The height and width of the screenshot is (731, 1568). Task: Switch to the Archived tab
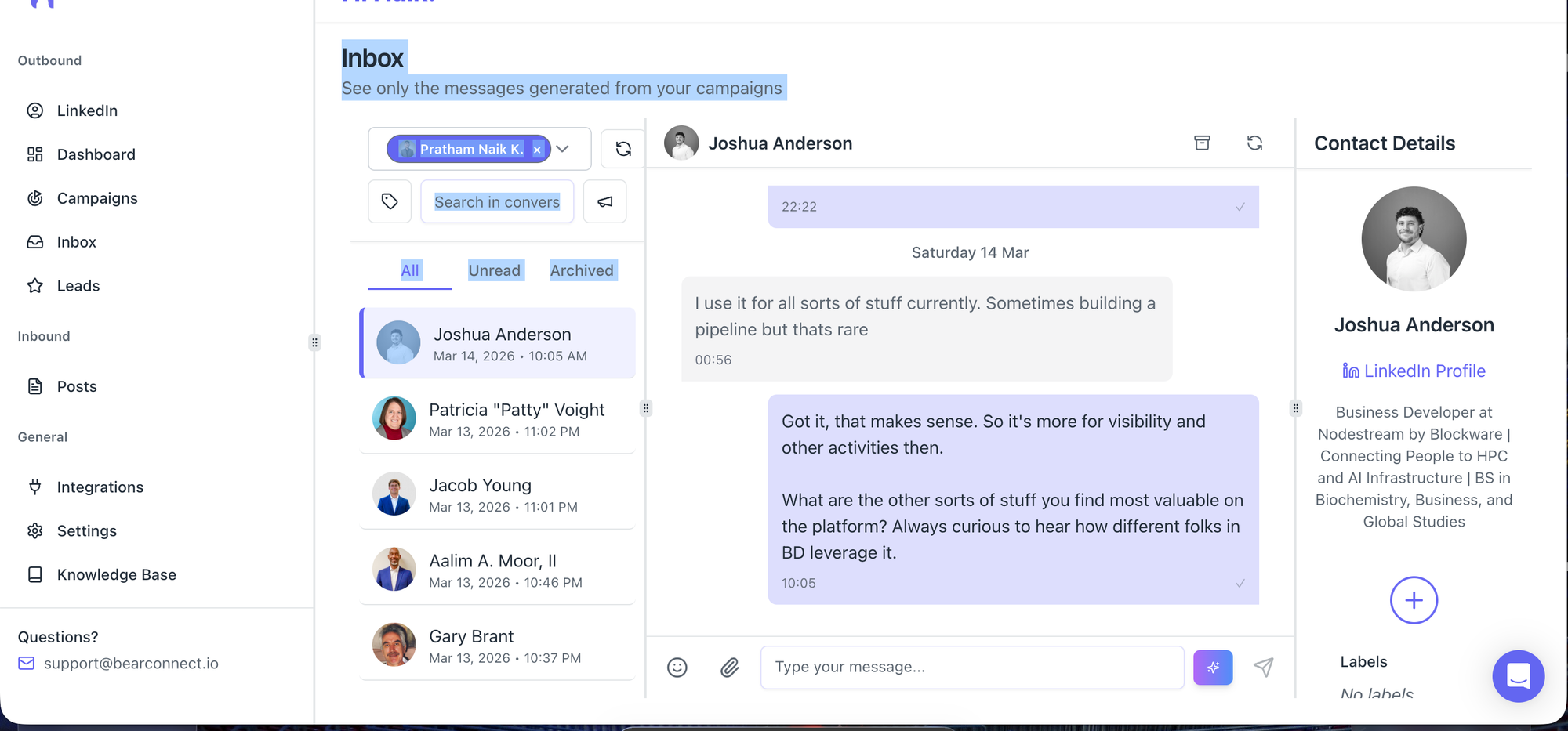click(582, 270)
